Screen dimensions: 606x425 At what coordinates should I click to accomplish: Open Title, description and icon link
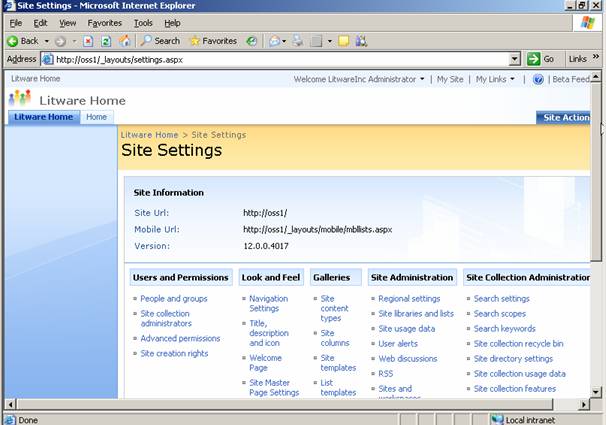(269, 333)
